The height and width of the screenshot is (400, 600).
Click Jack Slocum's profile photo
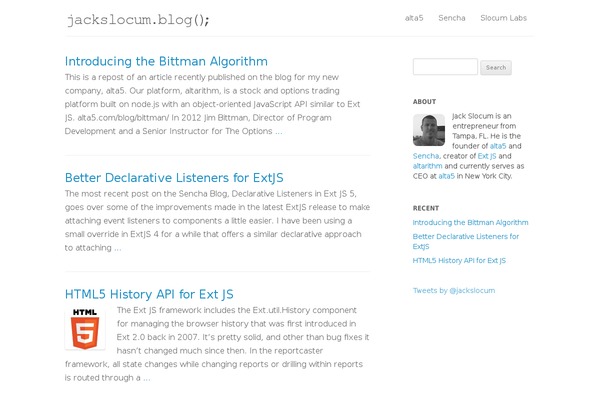[x=429, y=130]
